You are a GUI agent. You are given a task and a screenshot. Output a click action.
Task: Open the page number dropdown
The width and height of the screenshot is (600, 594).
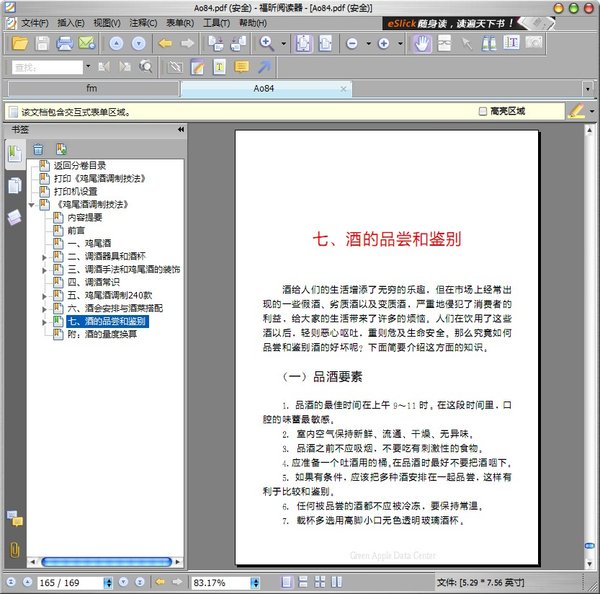tap(108, 583)
